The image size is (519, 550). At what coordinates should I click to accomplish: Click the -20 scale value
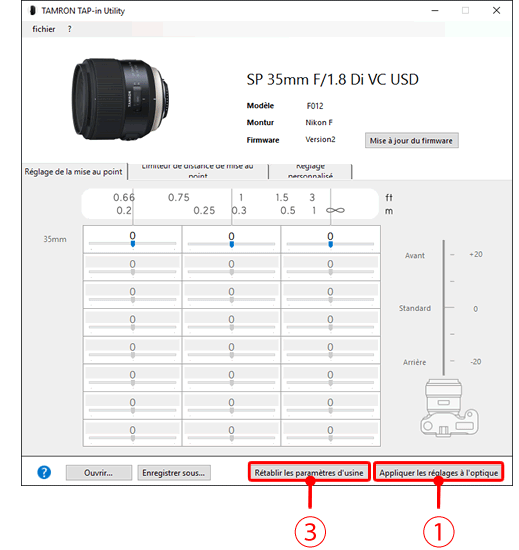pos(476,362)
